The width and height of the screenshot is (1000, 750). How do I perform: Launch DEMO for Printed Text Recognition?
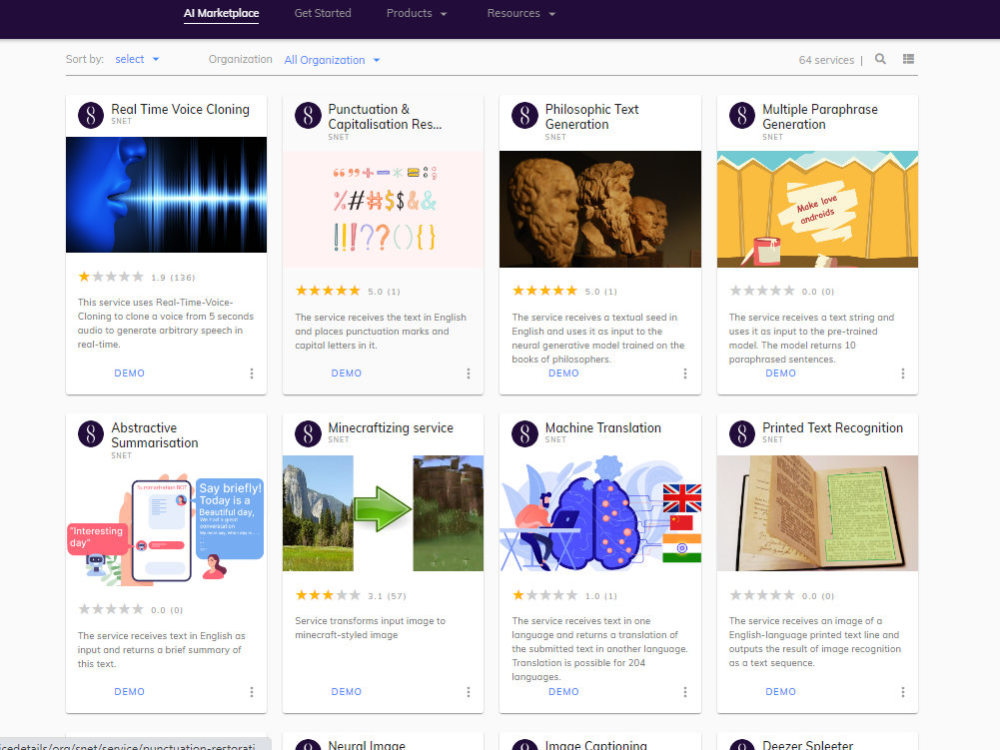781,691
